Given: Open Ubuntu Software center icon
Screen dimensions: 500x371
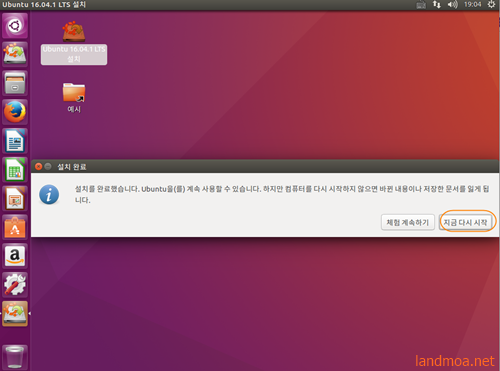Looking at the screenshot, I should [15, 227].
